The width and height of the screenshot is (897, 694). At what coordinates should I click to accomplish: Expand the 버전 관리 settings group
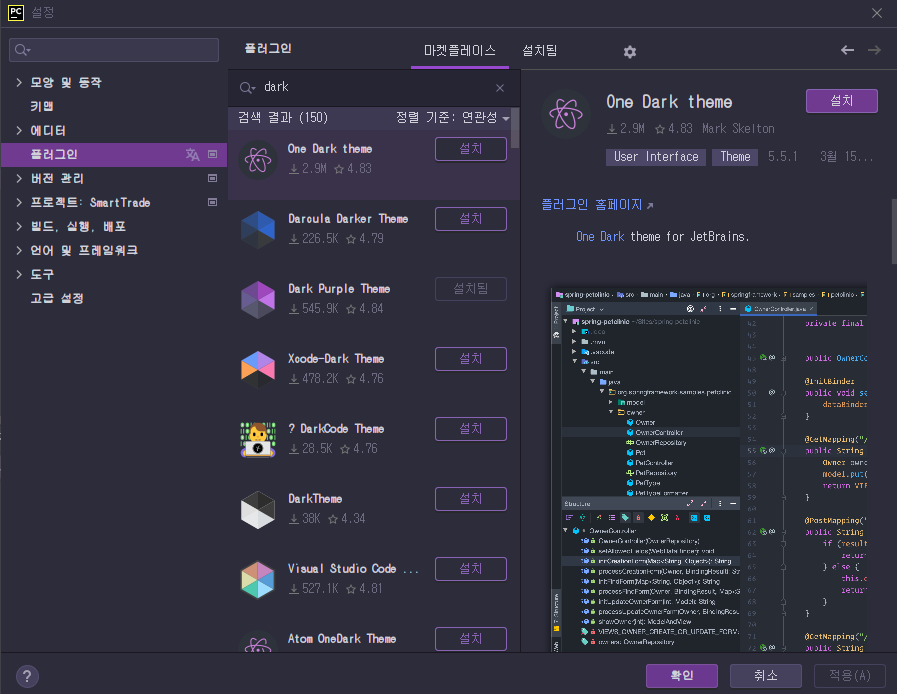coord(19,179)
